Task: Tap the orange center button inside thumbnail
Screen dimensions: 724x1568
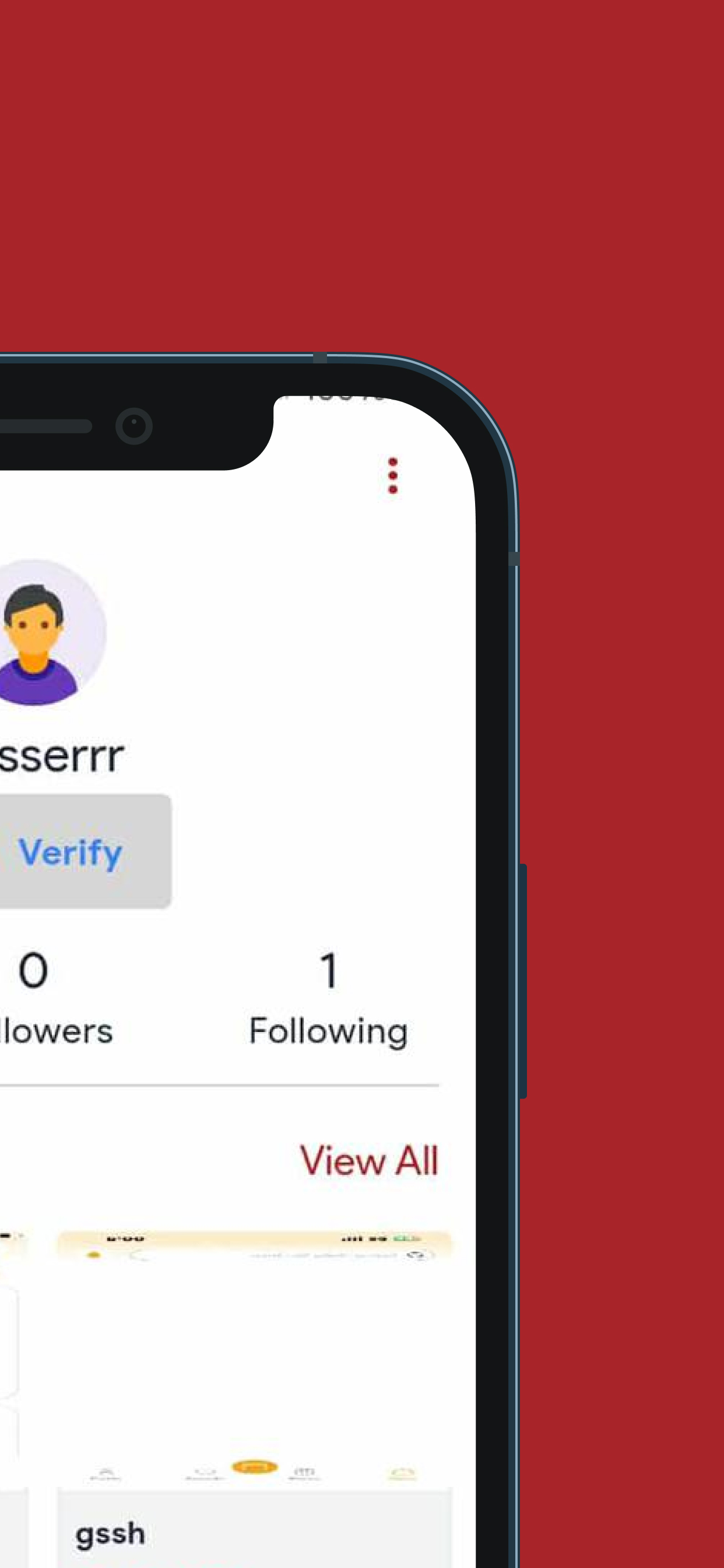Action: click(254, 1468)
